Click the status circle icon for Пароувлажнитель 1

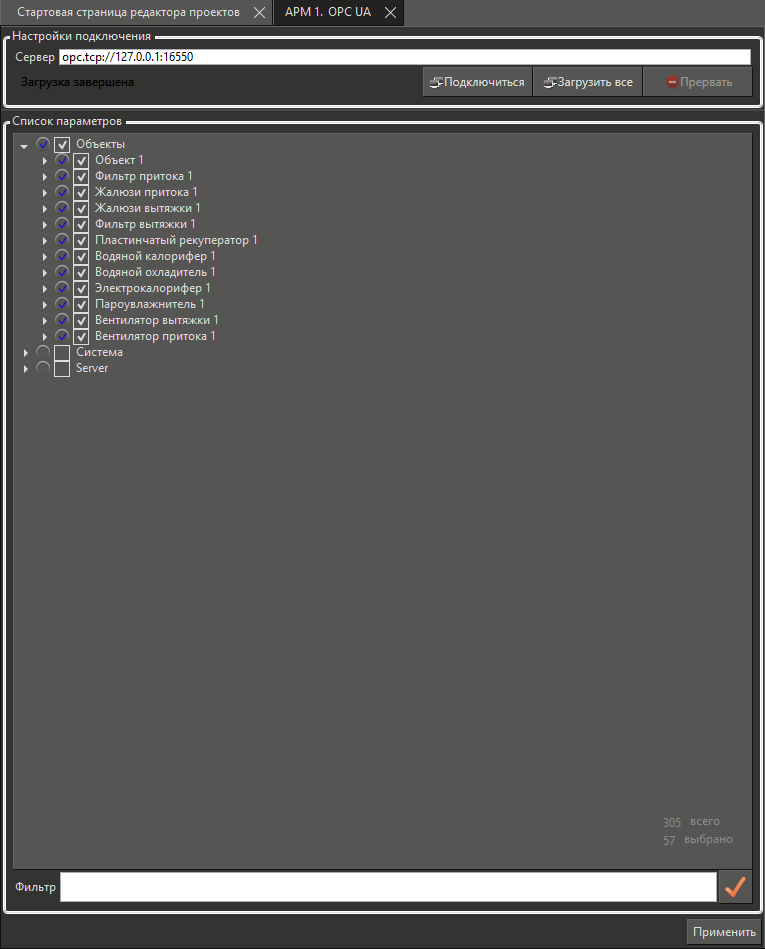[x=62, y=304]
